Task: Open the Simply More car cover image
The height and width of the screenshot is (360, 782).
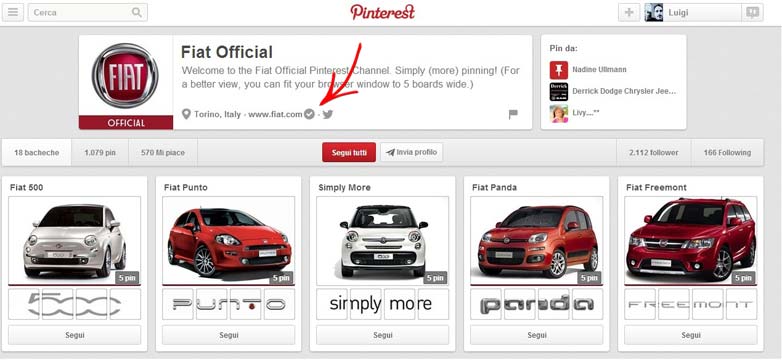Action: tap(383, 241)
